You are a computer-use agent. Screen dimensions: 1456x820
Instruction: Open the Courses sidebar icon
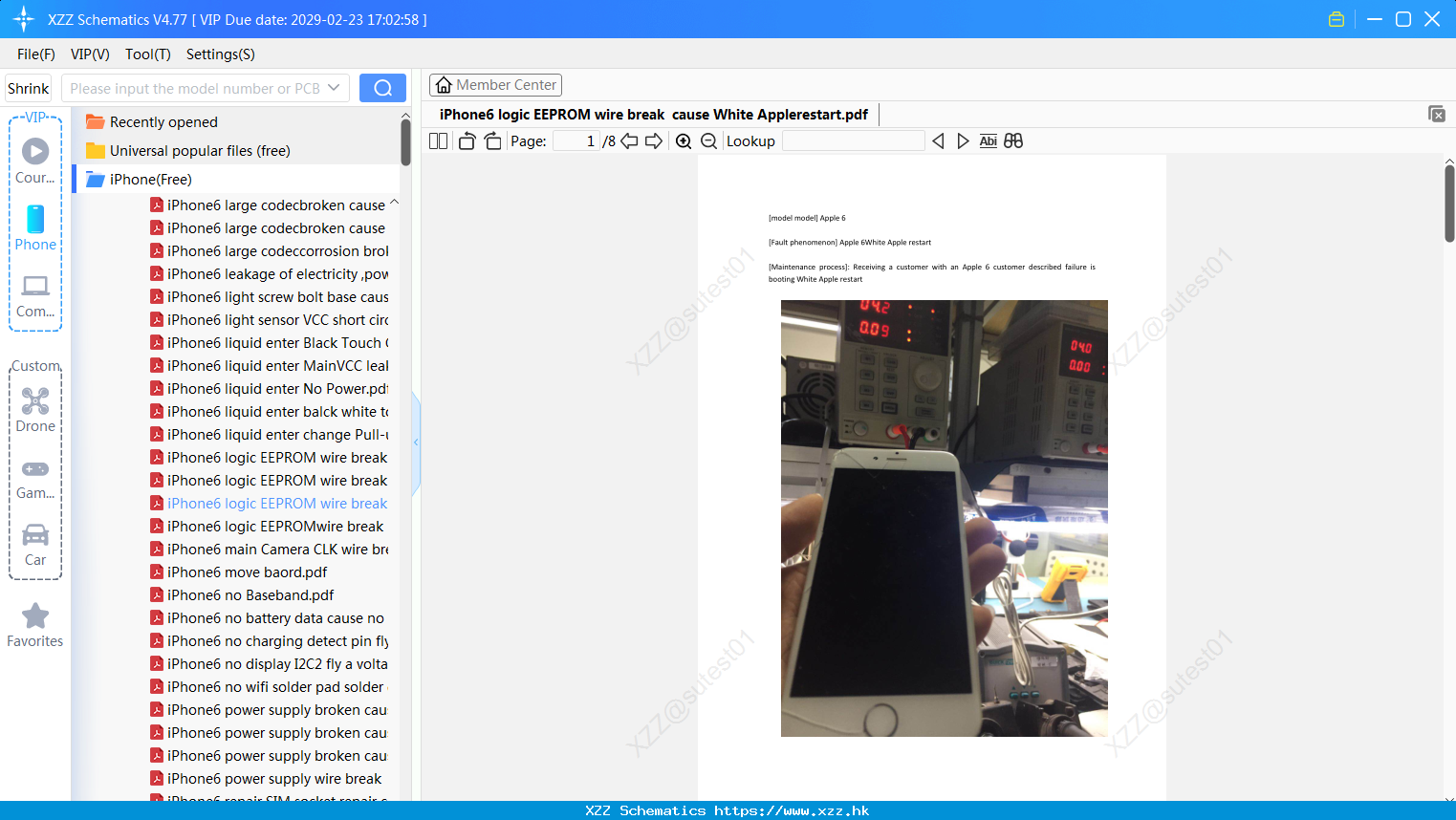pos(35,161)
